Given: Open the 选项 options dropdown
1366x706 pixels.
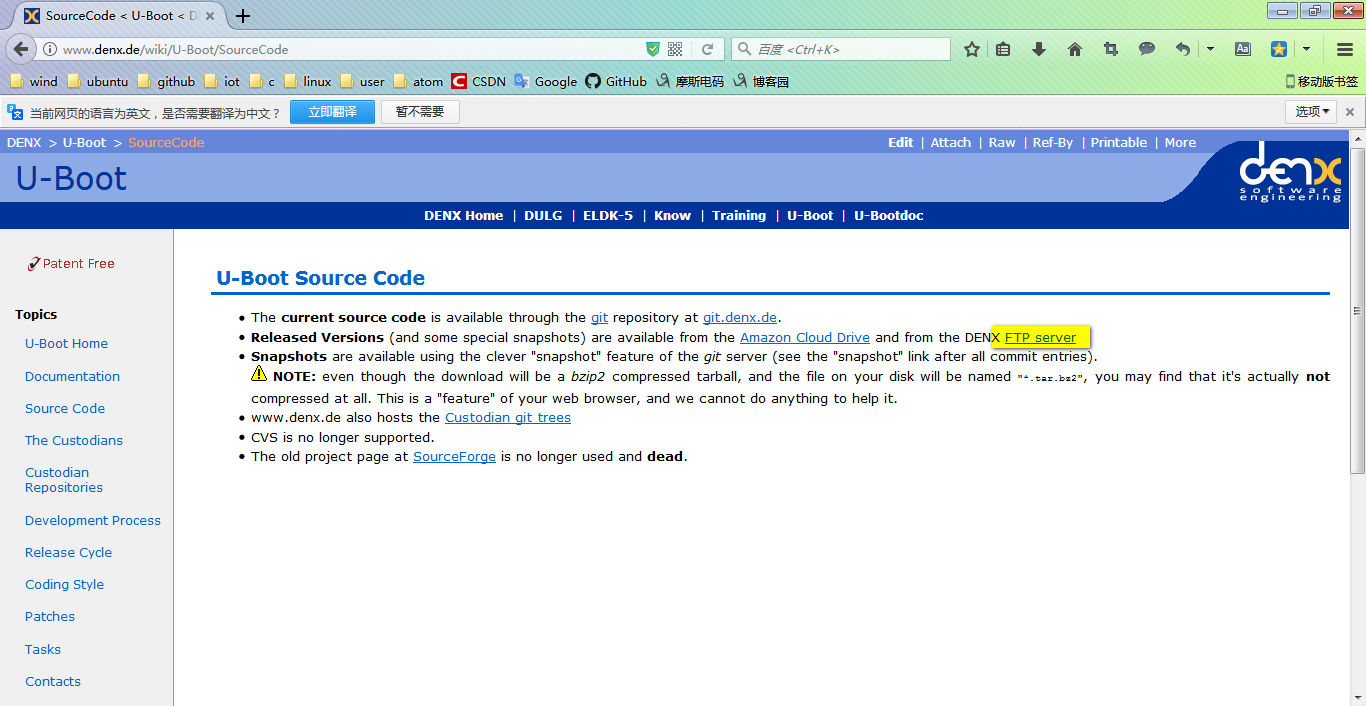Looking at the screenshot, I should point(1311,112).
